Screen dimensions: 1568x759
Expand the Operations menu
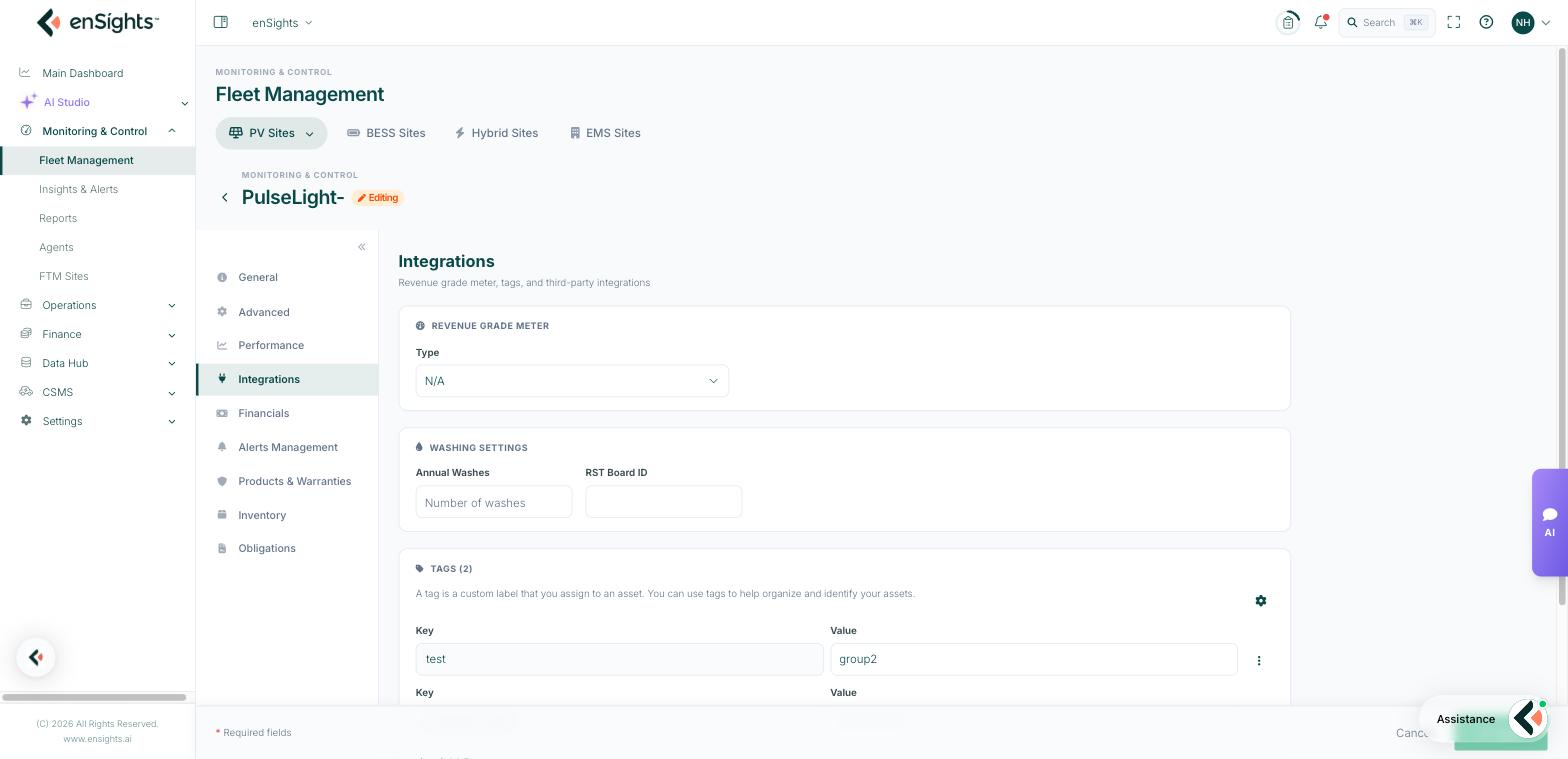(x=172, y=305)
